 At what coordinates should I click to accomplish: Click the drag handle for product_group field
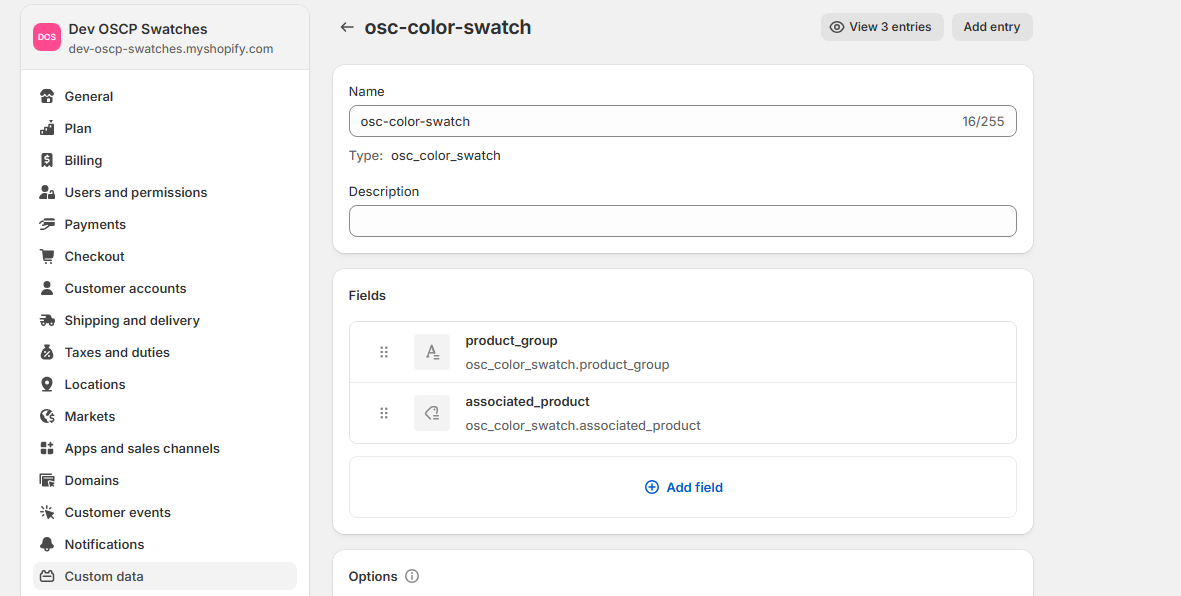click(x=384, y=352)
